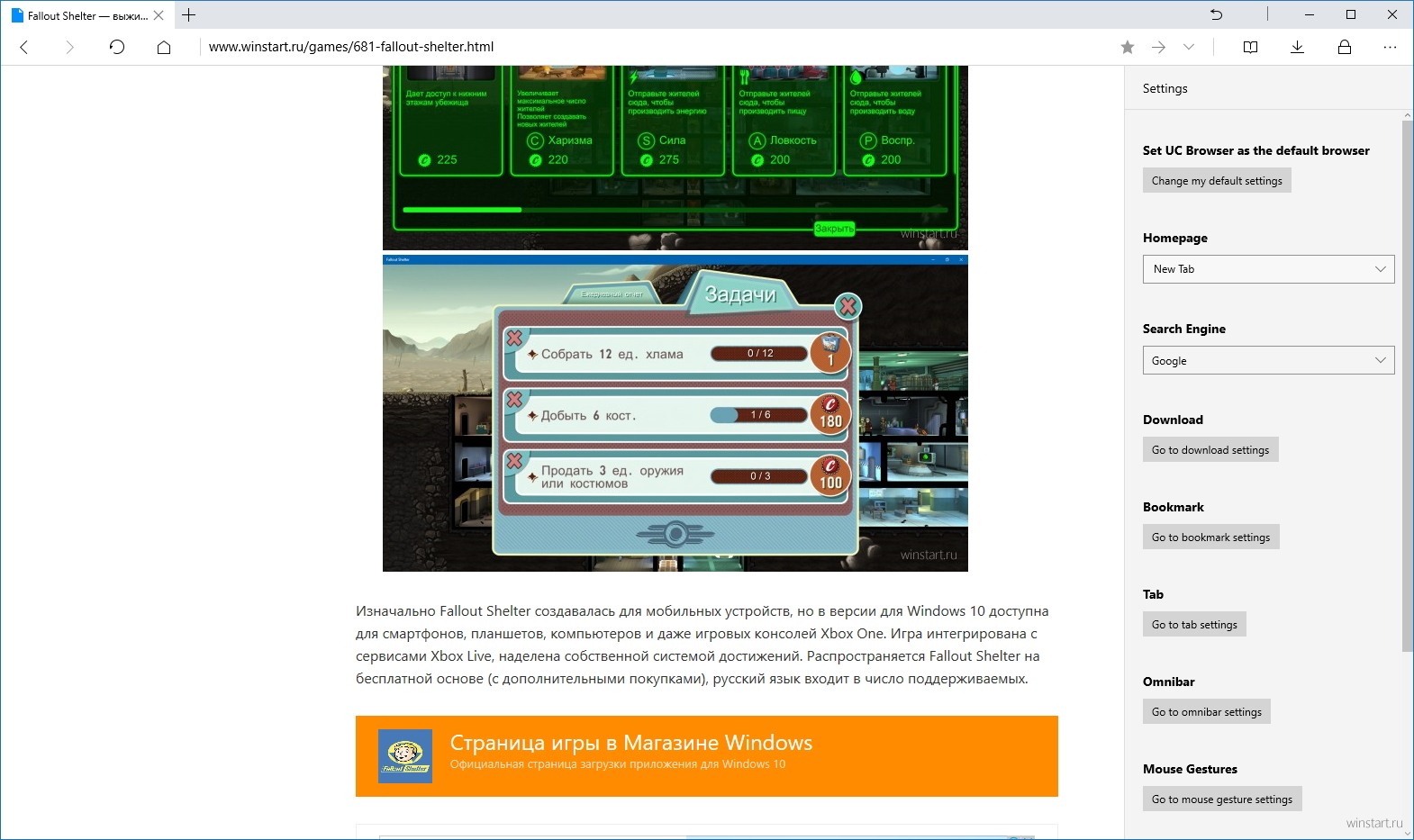The width and height of the screenshot is (1414, 840).
Task: Click the Сила 275 room card
Action: coord(673,121)
